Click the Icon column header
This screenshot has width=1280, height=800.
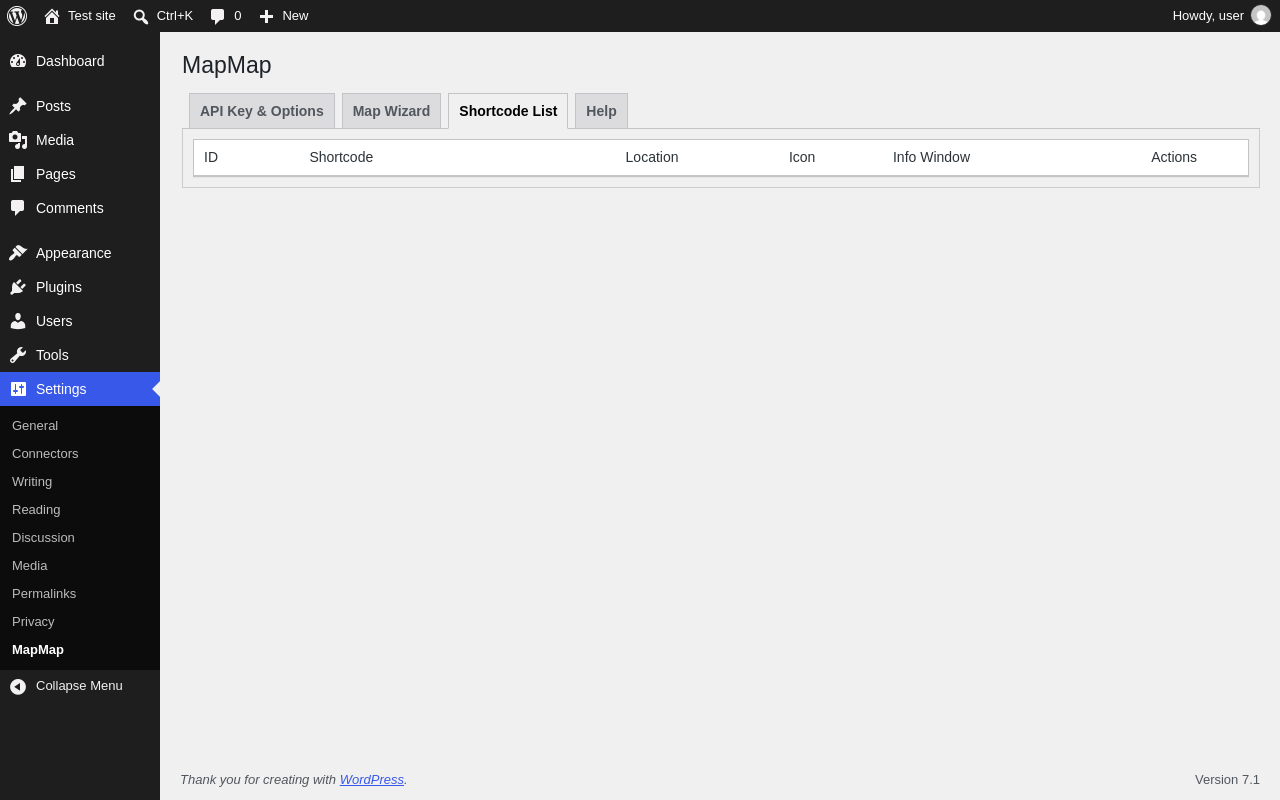[x=802, y=157]
